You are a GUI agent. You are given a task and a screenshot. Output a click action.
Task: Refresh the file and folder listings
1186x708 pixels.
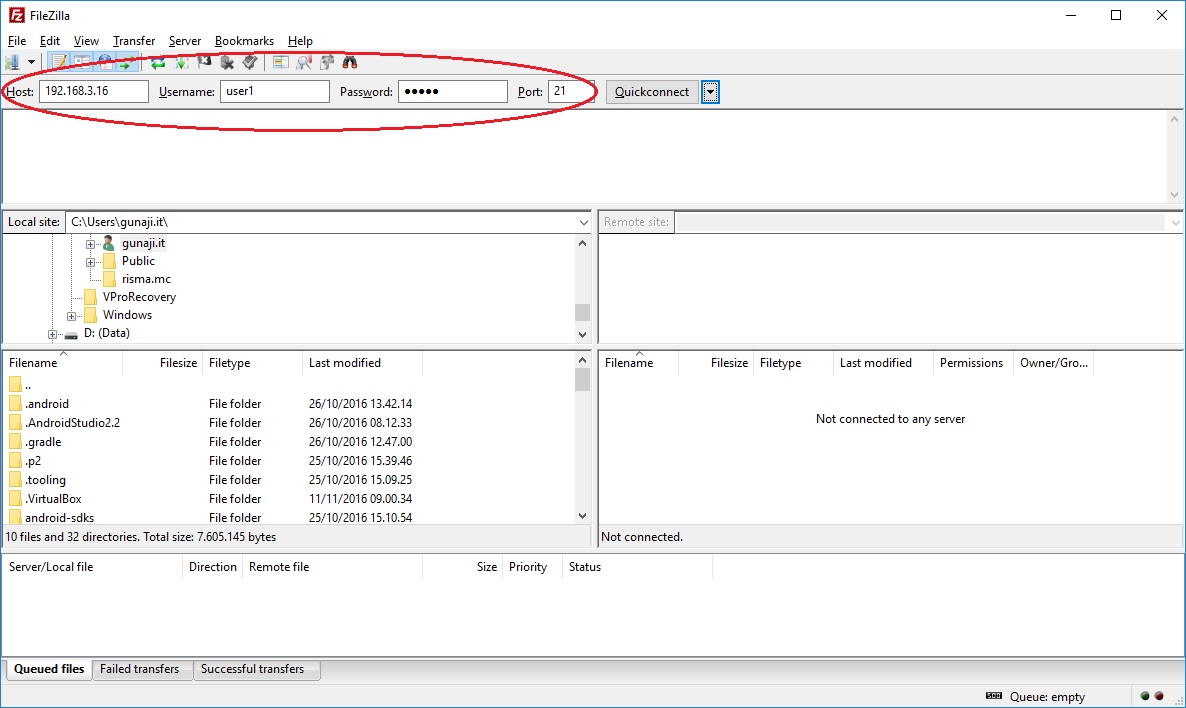(158, 61)
